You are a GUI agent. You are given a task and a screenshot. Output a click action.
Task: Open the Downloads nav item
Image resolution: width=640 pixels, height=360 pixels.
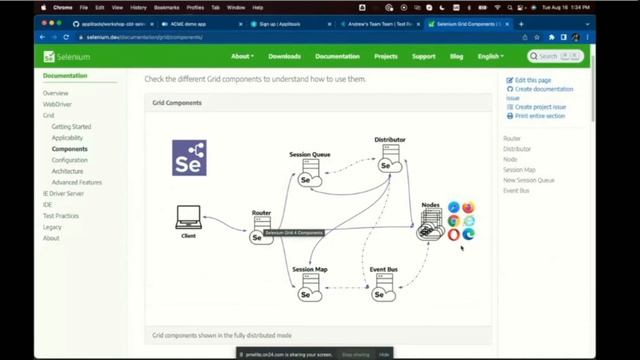pos(284,56)
